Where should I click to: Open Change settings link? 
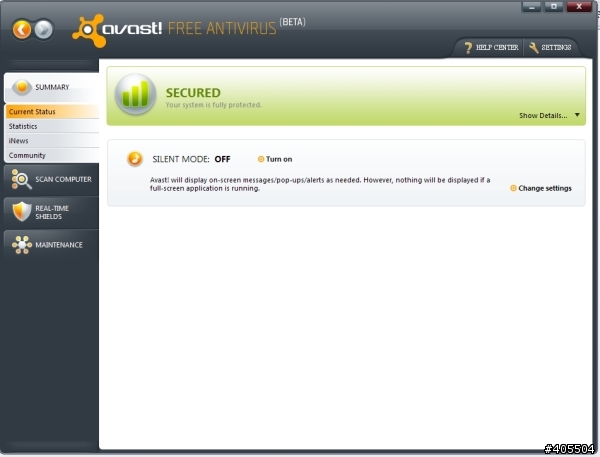(541, 188)
